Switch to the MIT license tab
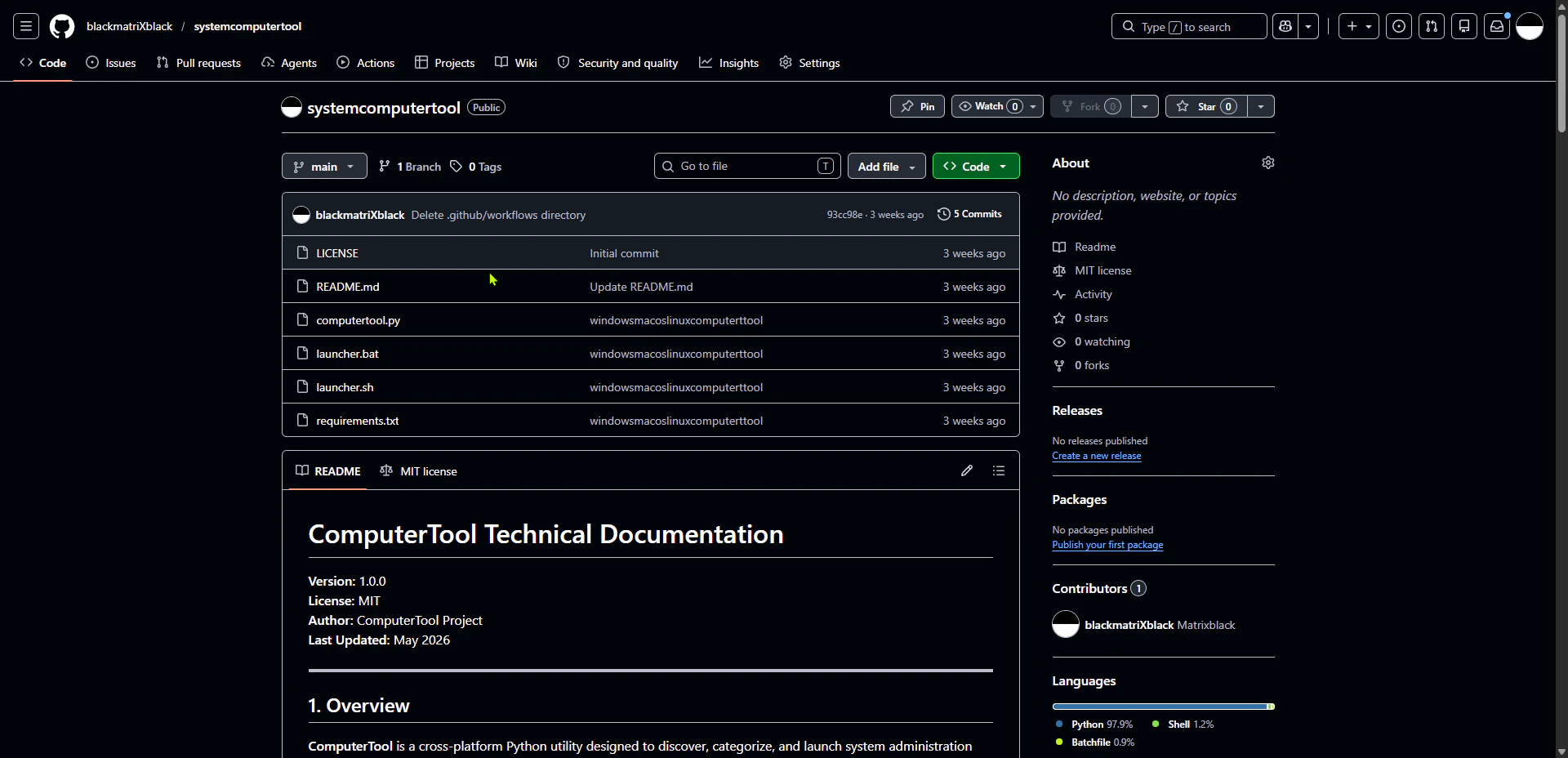1568x758 pixels. [419, 471]
